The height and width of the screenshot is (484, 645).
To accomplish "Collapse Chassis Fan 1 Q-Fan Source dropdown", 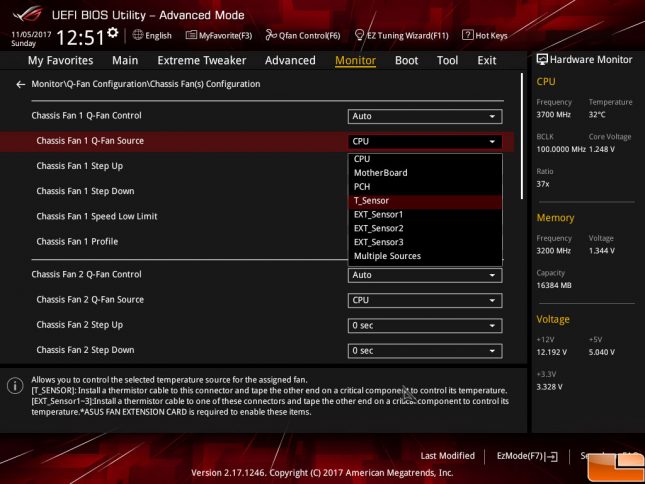I will [425, 141].
